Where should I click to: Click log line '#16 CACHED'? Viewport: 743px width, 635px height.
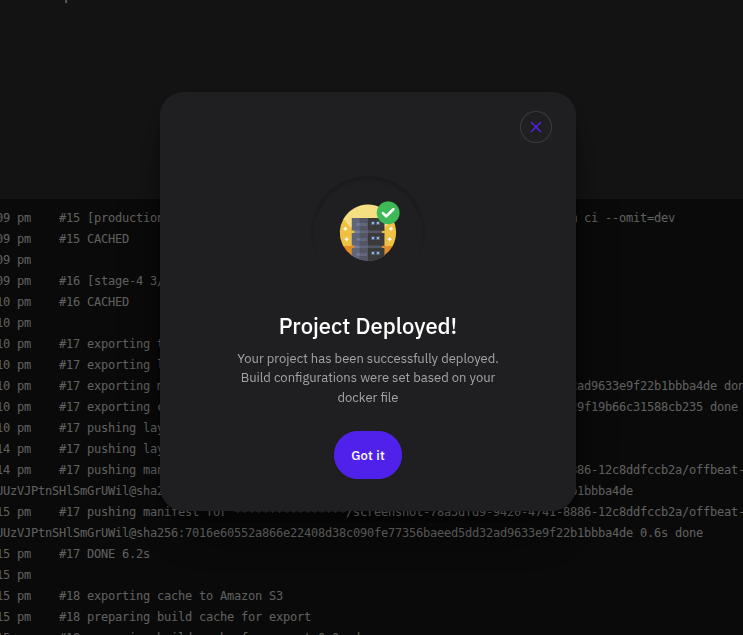click(x=94, y=302)
